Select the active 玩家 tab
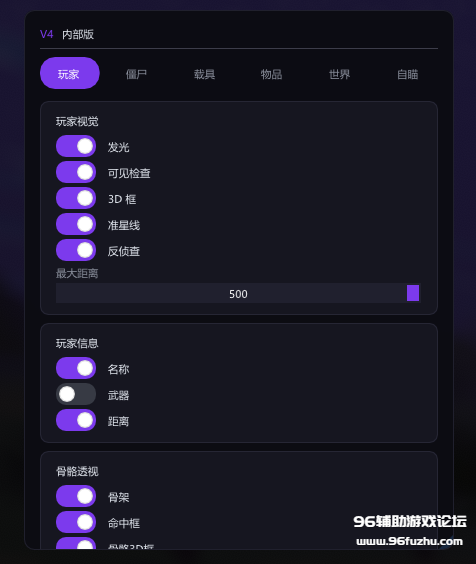Viewport: 476px width, 564px height. (70, 73)
